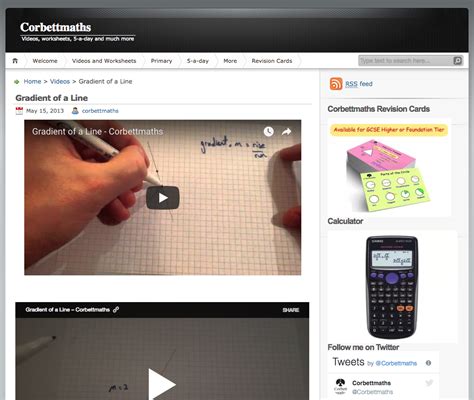
Task: Click the Twitter info icon beside Tweets
Action: pos(428,363)
